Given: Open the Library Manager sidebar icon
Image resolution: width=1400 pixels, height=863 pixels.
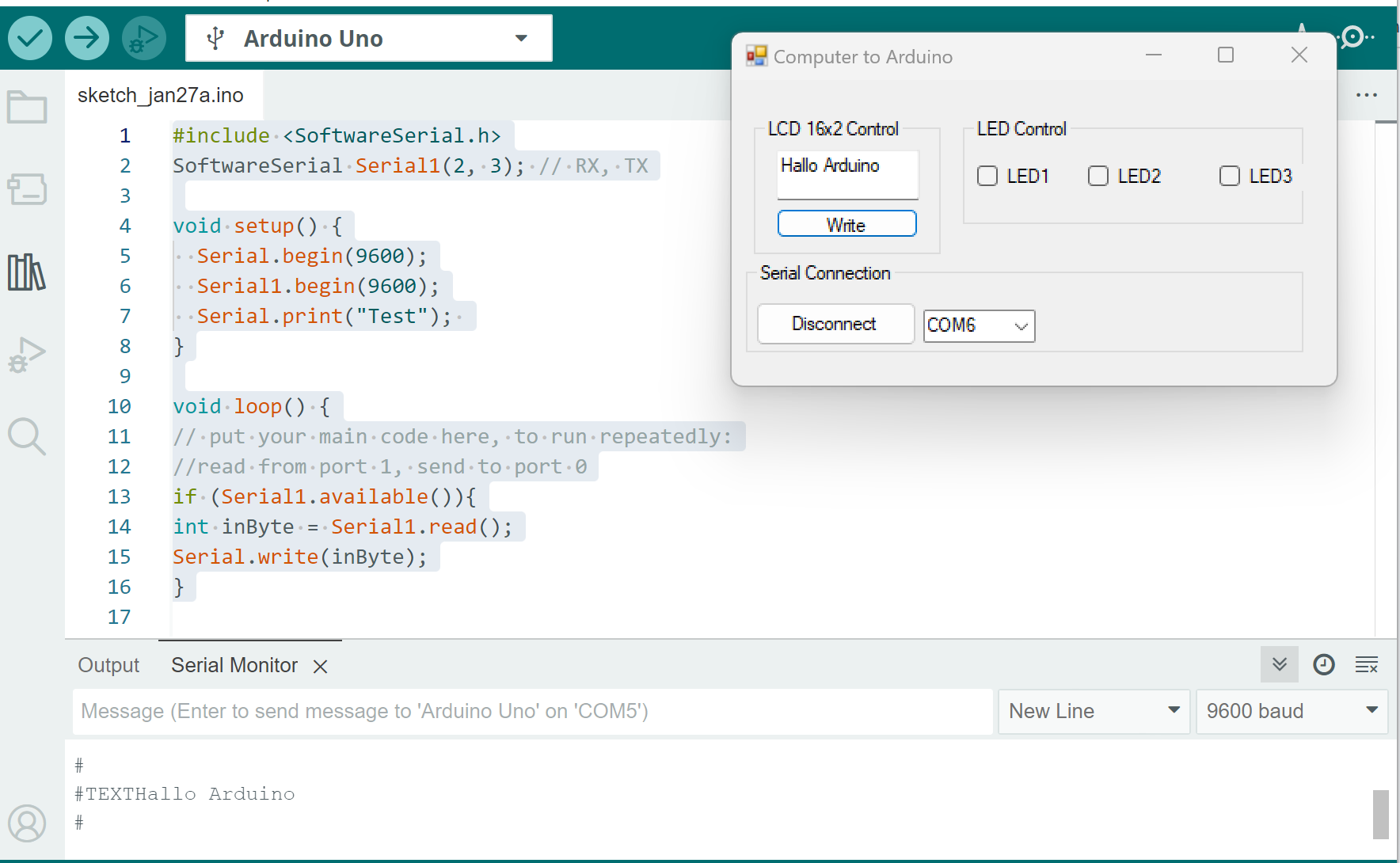Looking at the screenshot, I should [27, 272].
